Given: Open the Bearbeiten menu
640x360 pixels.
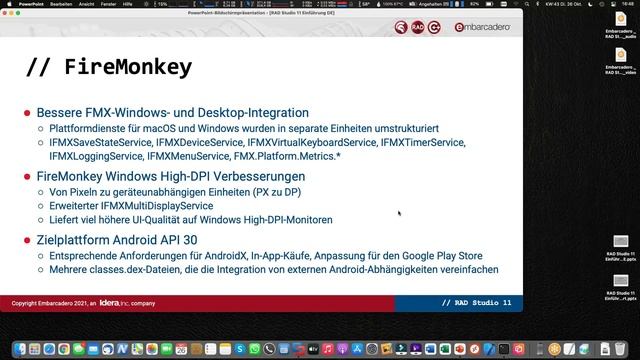Looking at the screenshot, I should pos(61,4).
